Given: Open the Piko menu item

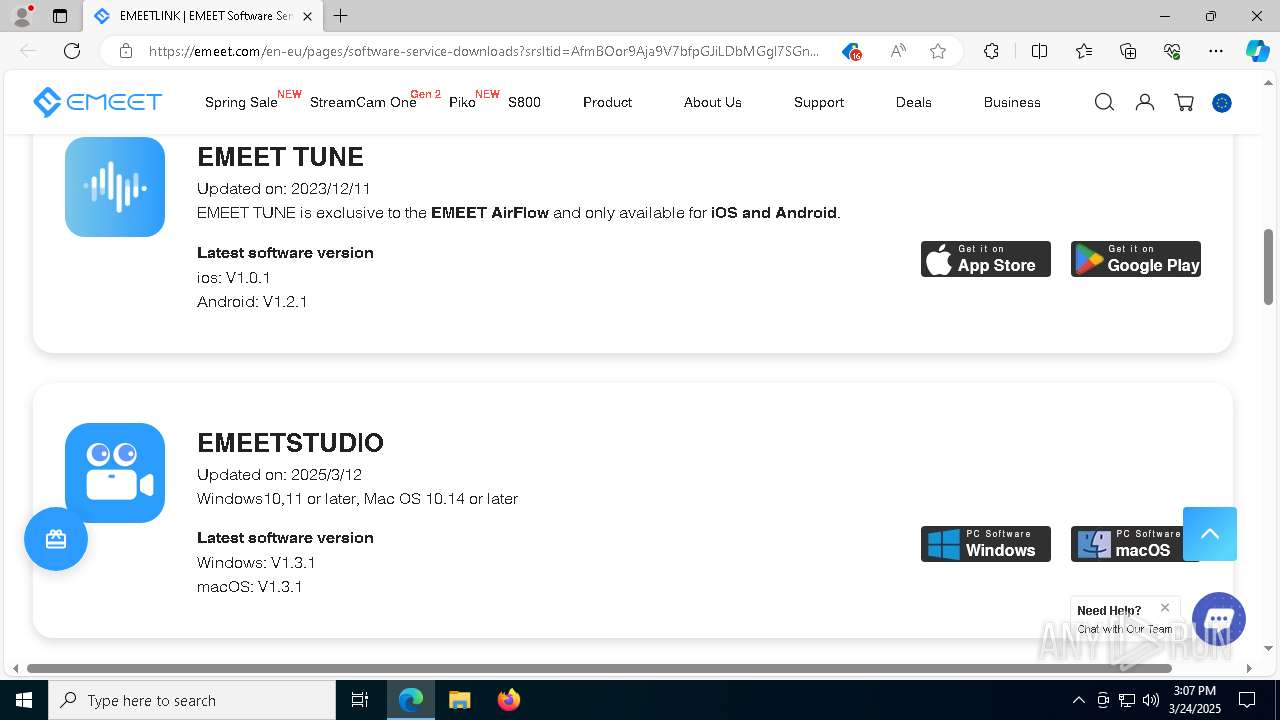Looking at the screenshot, I should pos(462,102).
